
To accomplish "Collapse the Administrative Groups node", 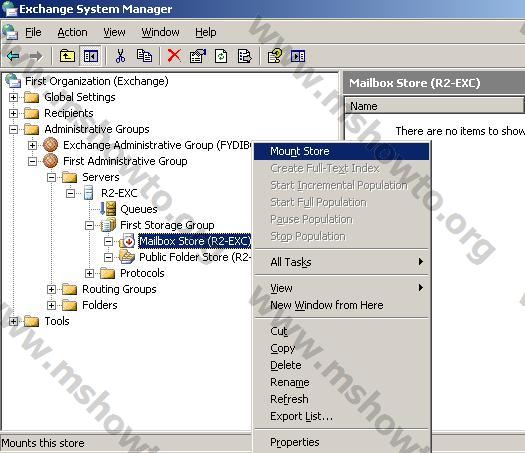I will (13, 129).
